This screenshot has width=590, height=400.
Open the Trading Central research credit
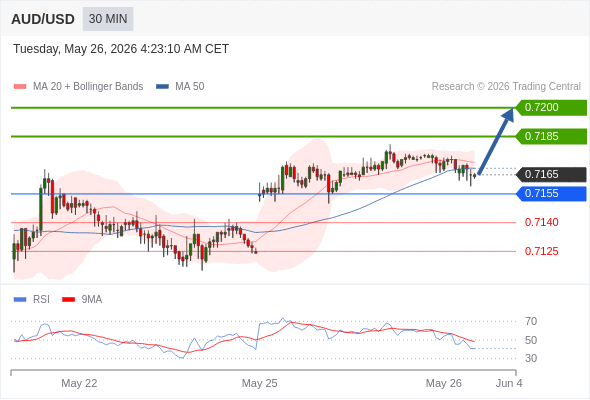pos(506,87)
